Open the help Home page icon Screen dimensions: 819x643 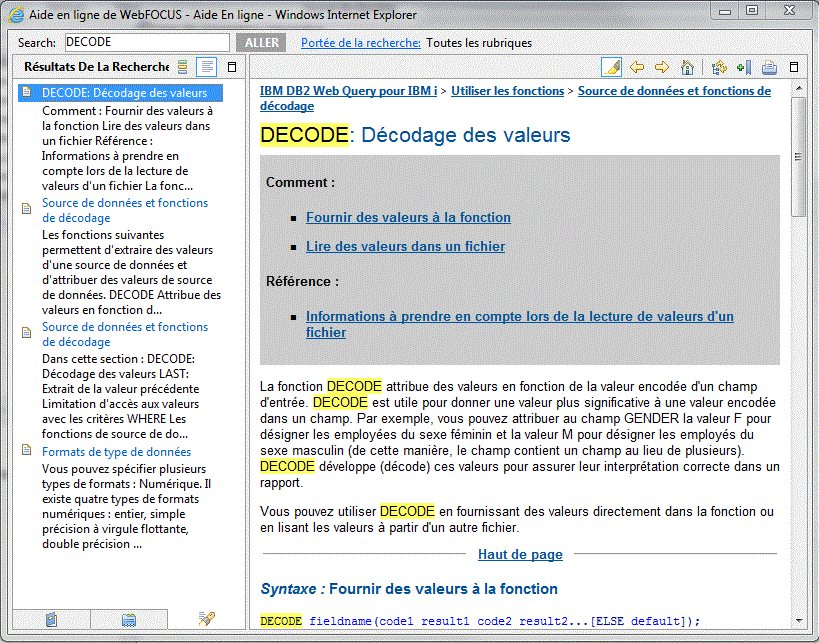tap(687, 67)
